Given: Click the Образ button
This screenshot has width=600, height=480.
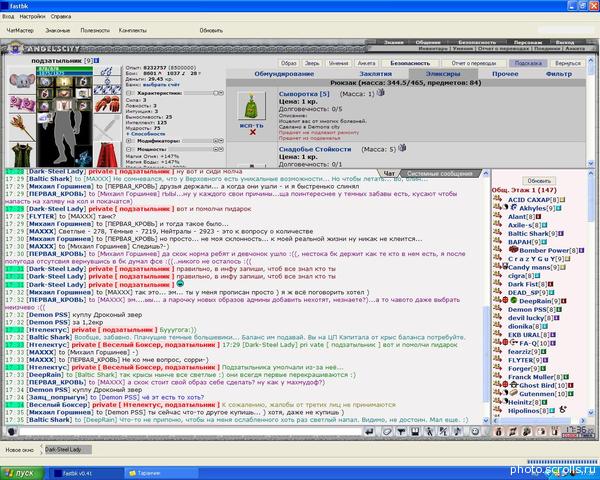Looking at the screenshot, I should pos(289,63).
